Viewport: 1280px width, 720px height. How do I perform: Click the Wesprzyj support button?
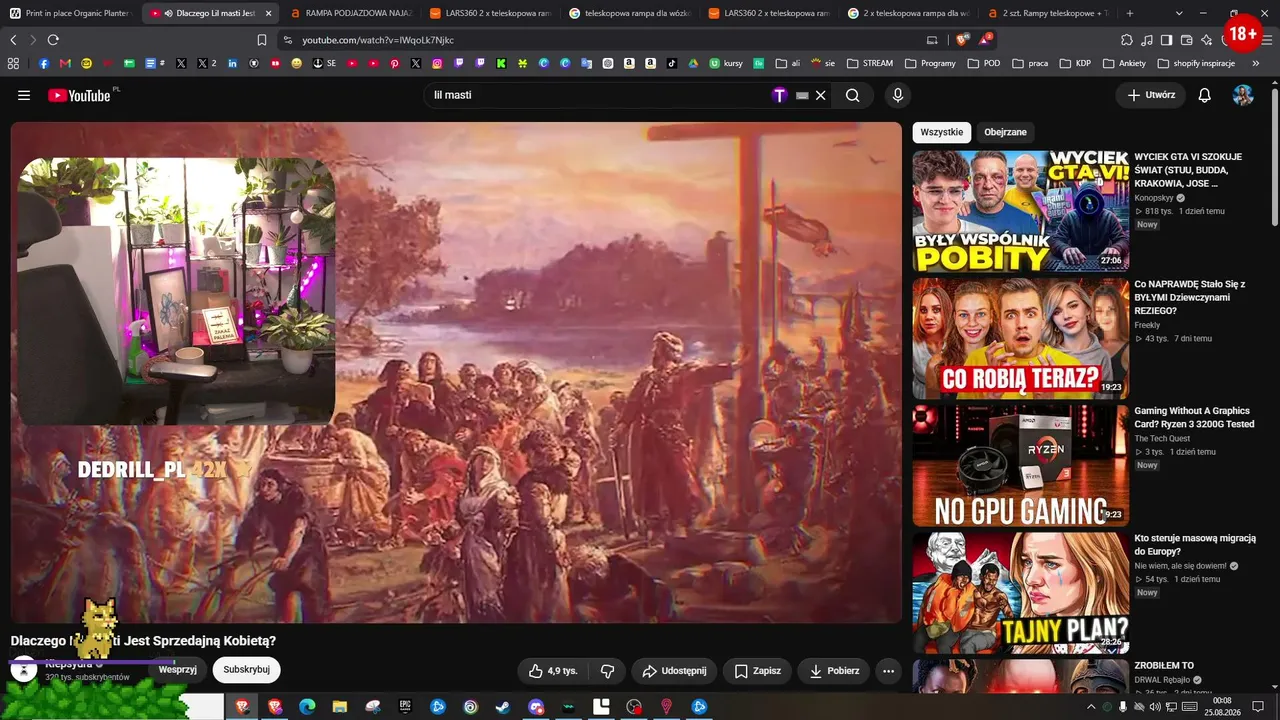177,670
